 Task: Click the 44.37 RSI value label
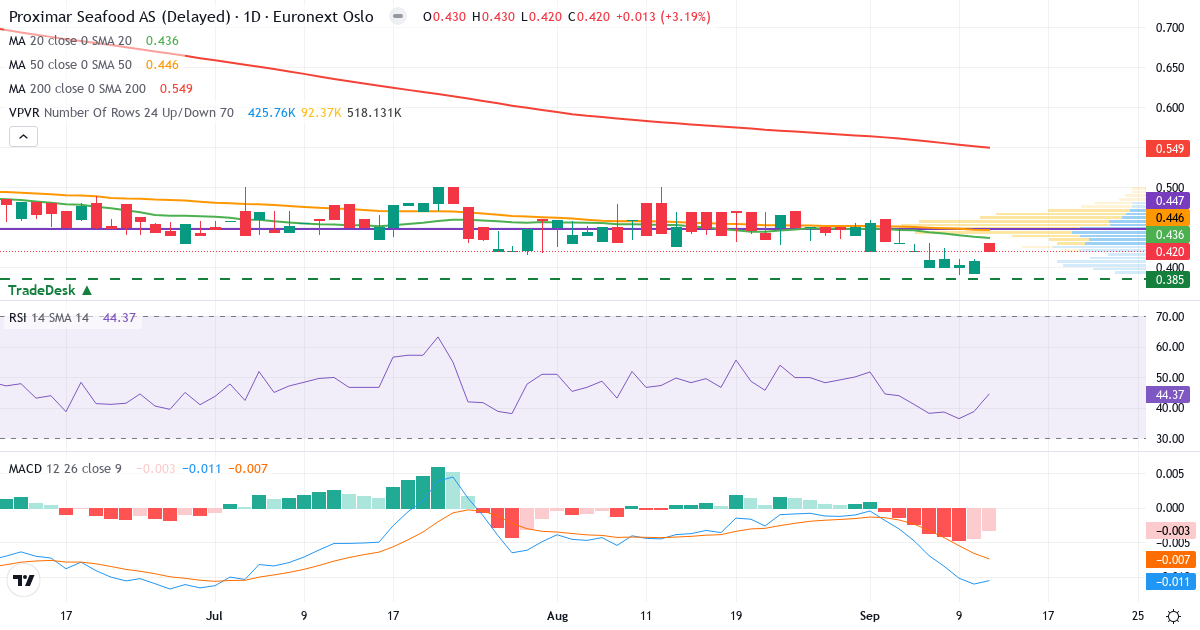click(x=1169, y=395)
